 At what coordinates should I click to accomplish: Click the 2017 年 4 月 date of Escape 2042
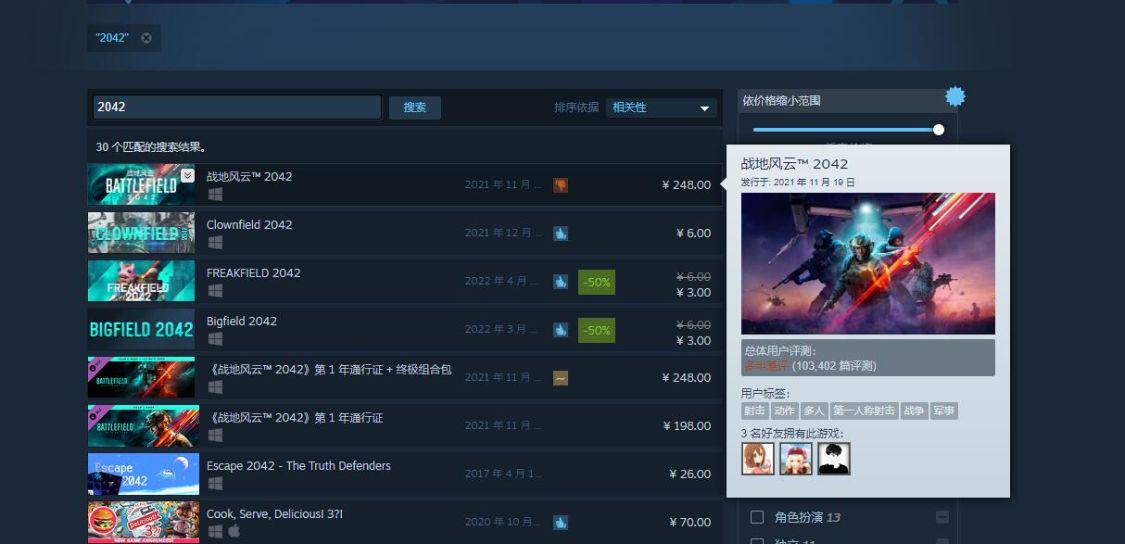[504, 474]
